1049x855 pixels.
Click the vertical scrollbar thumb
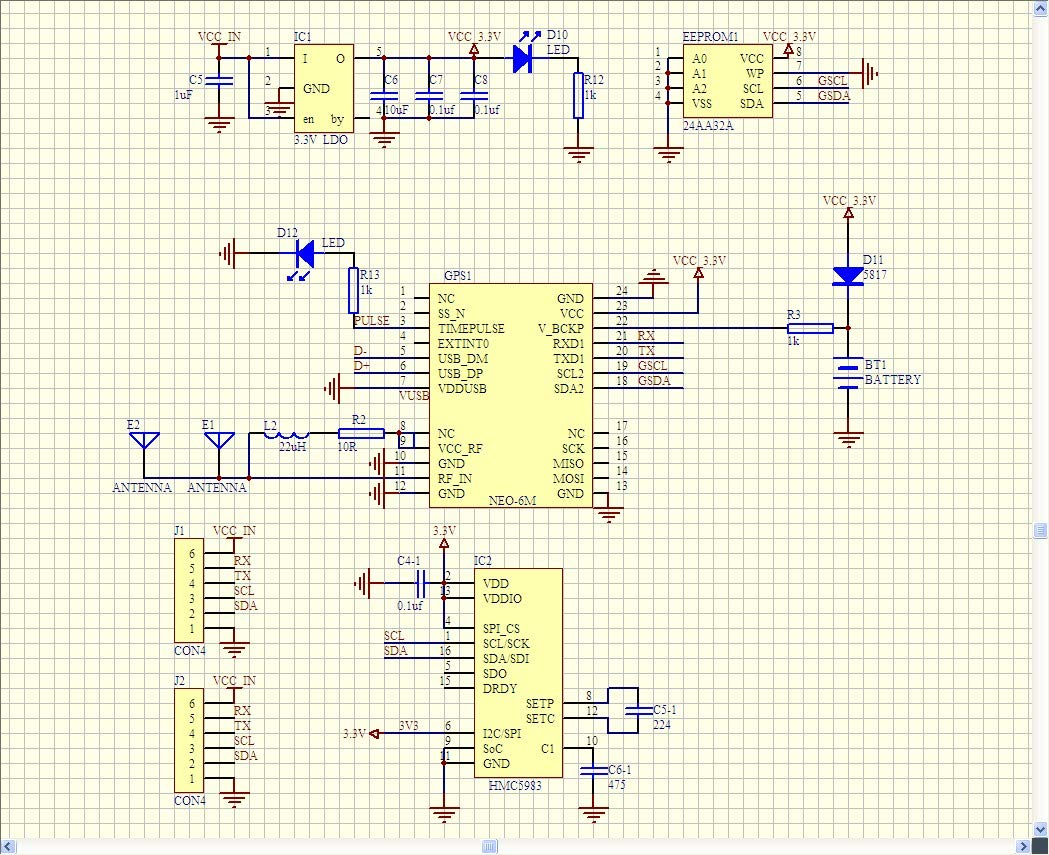tap(1040, 529)
